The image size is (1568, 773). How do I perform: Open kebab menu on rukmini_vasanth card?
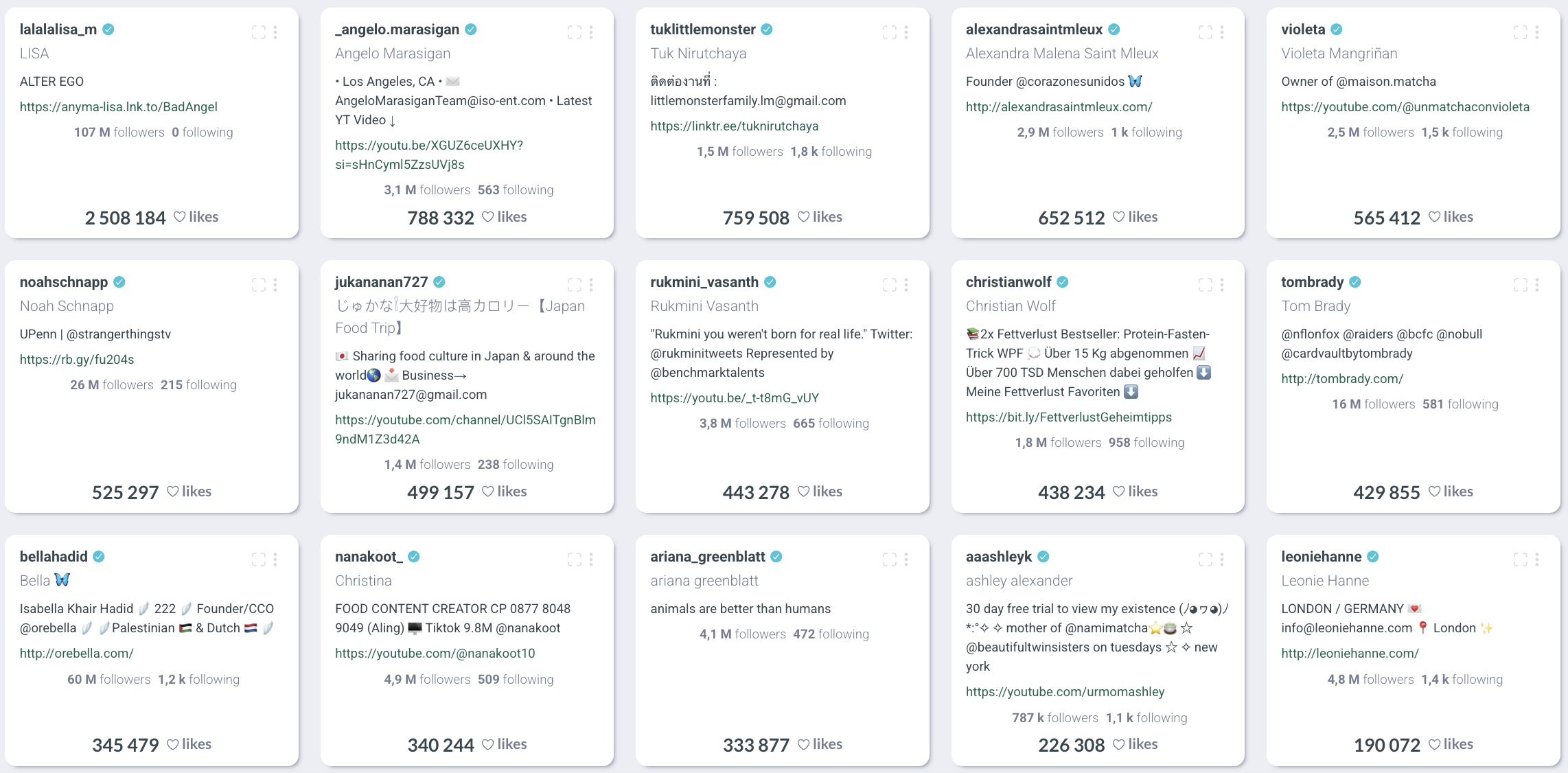coord(906,284)
